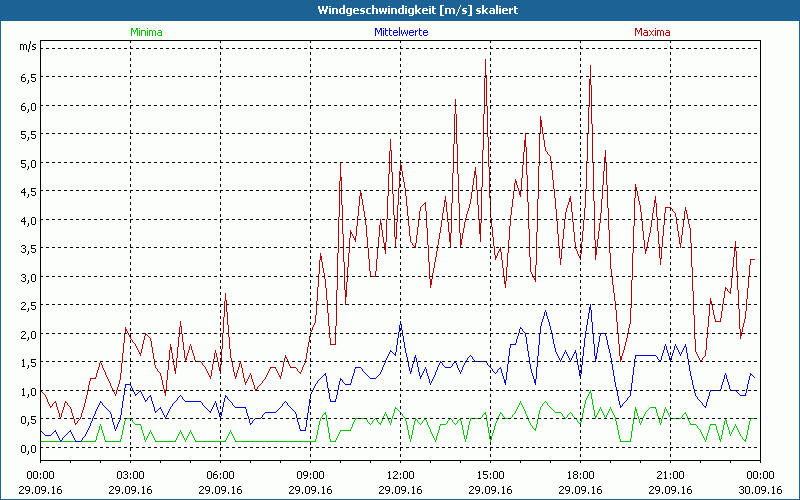Screen dimensions: 800x500
Task: Select the green Minima legend label
Action: (x=146, y=32)
